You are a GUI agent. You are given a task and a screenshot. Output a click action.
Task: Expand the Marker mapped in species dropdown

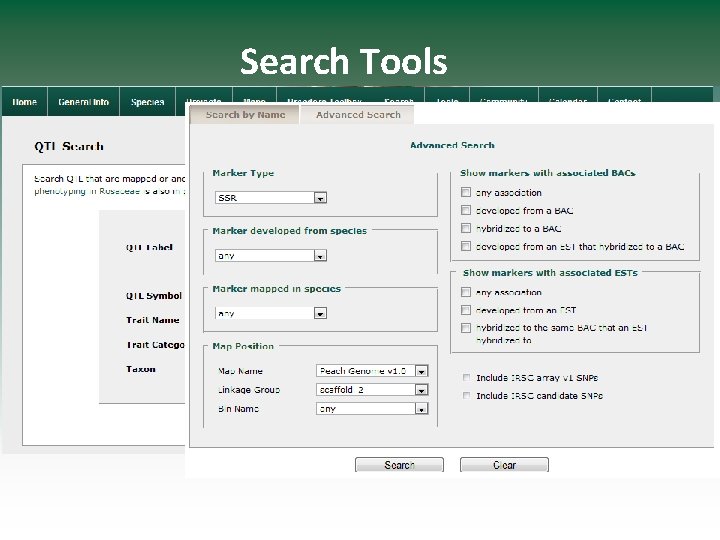(x=271, y=313)
